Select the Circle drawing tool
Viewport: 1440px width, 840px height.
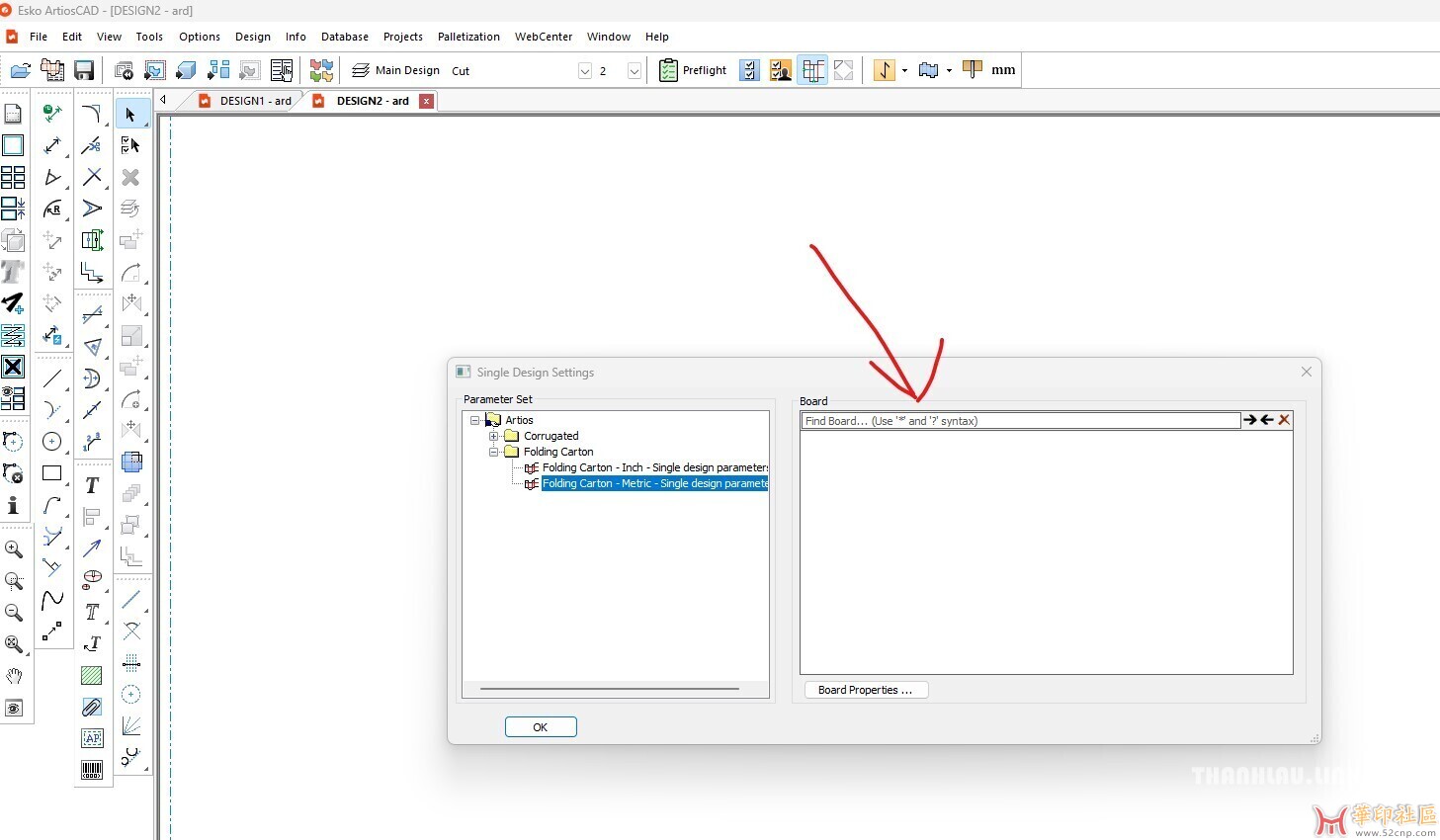[52, 442]
